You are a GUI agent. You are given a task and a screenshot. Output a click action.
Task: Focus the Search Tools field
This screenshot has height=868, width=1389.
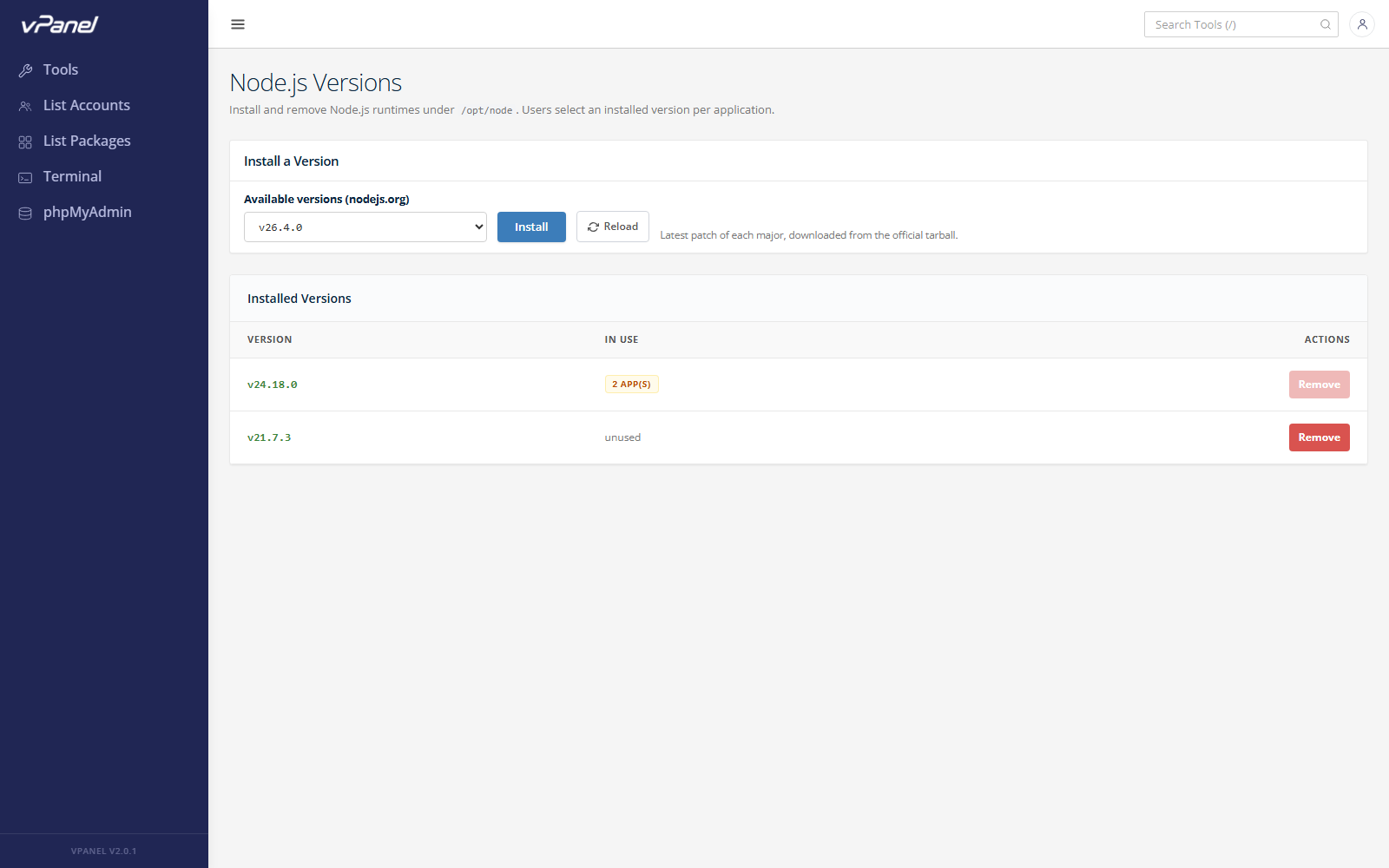click(x=1241, y=24)
